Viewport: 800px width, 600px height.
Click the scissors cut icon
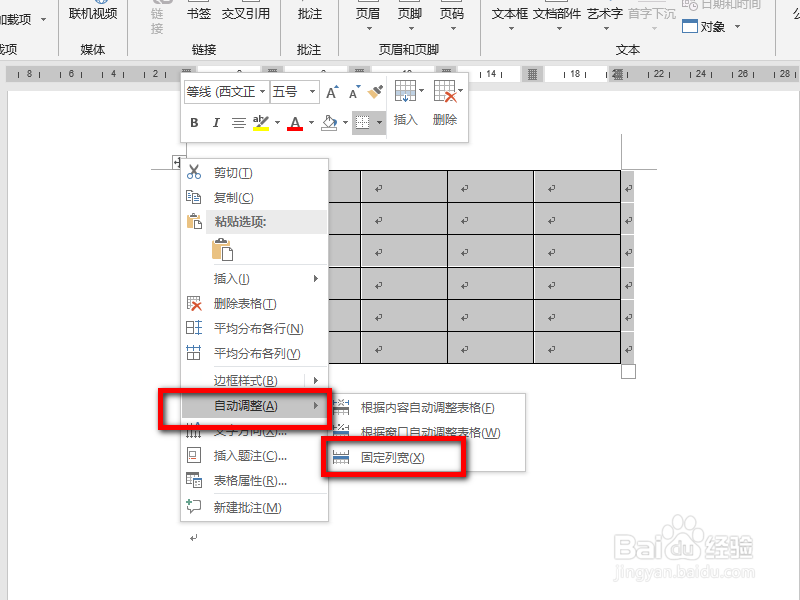tap(194, 172)
